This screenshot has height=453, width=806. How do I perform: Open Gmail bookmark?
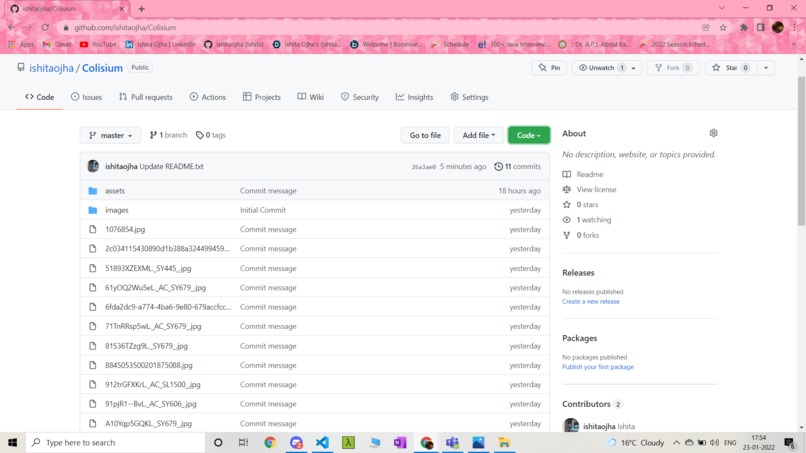pos(57,44)
